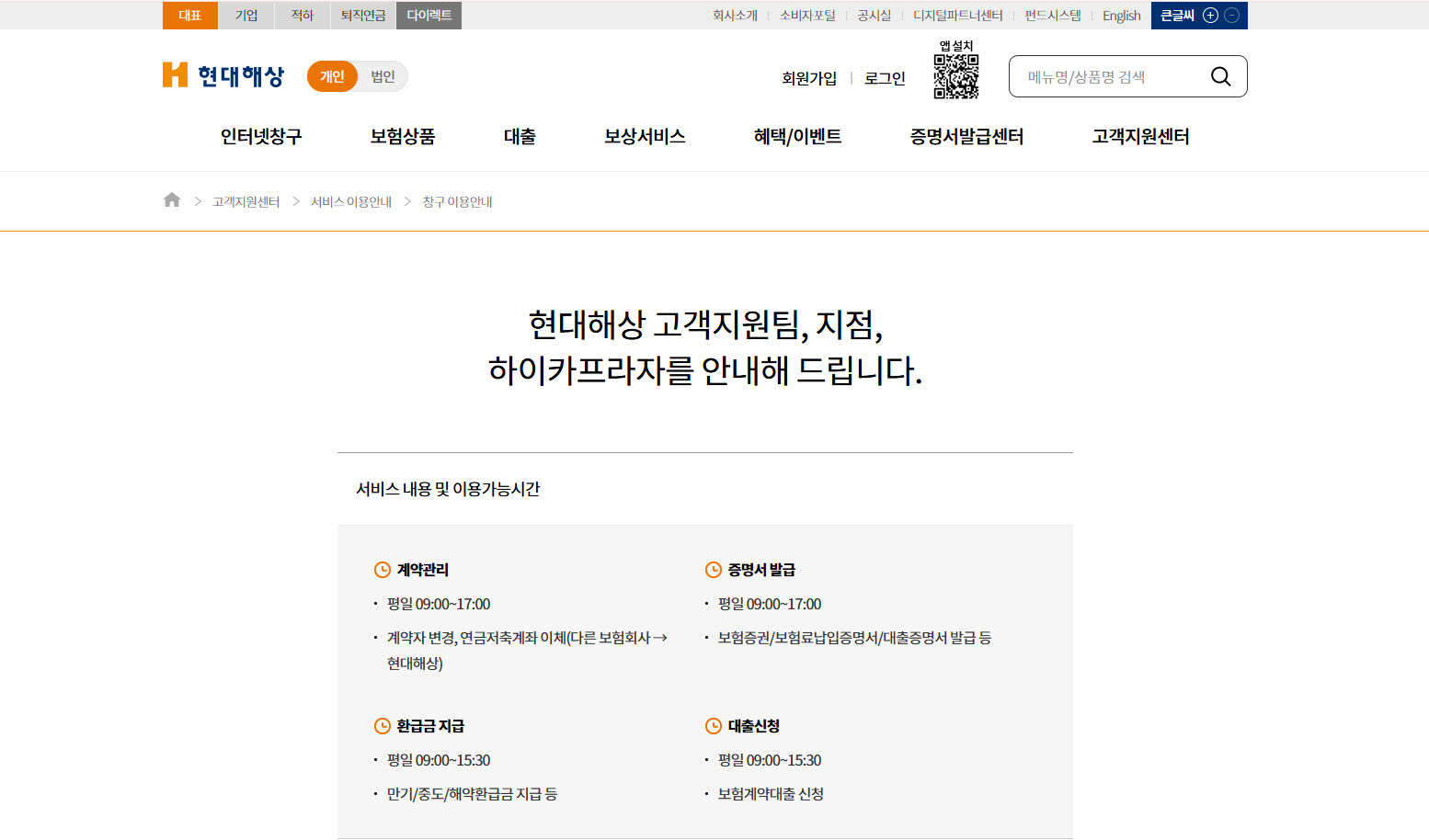Switch to the 퇴직연금 site tab
This screenshot has width=1429, height=840.
(363, 16)
